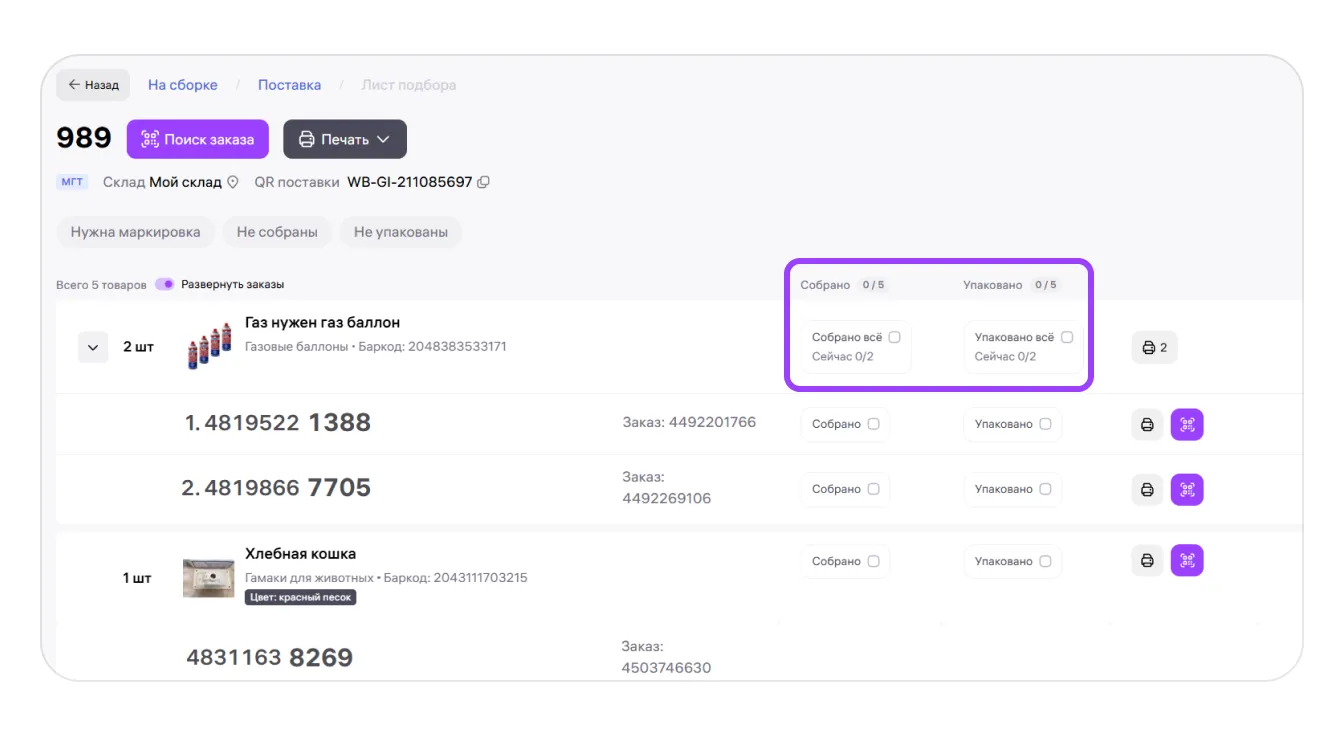Image resolution: width=1344 pixels, height=736 pixels.
Task: Click the printer icon for order 4492269106
Action: pos(1147,490)
